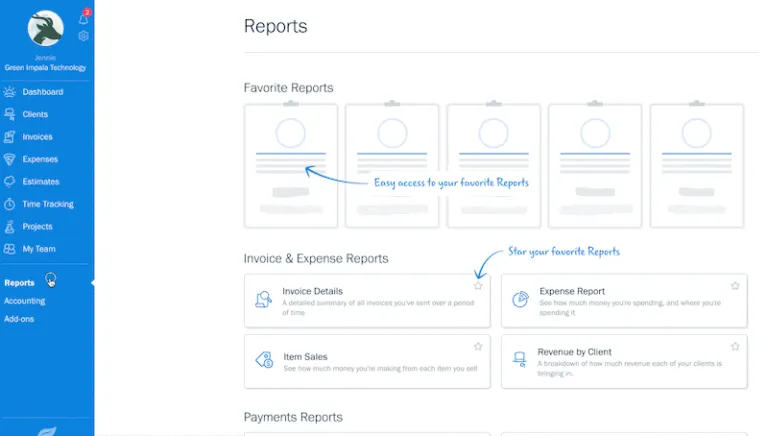This screenshot has height=436, width=768.
Task: Click the Time Tracking clock icon
Action: pyautogui.click(x=10, y=204)
